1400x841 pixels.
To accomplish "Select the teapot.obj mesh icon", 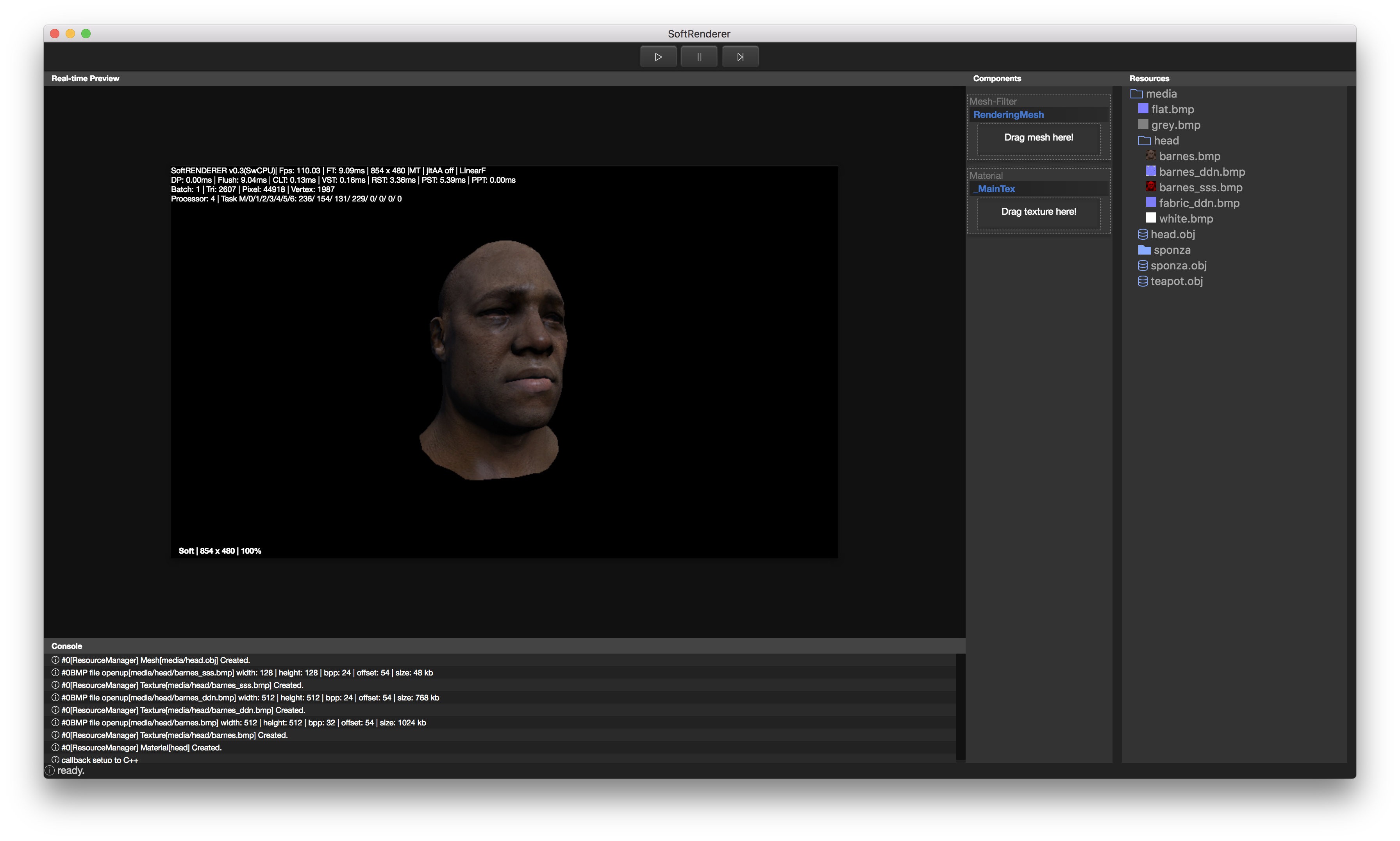I will pos(1143,281).
